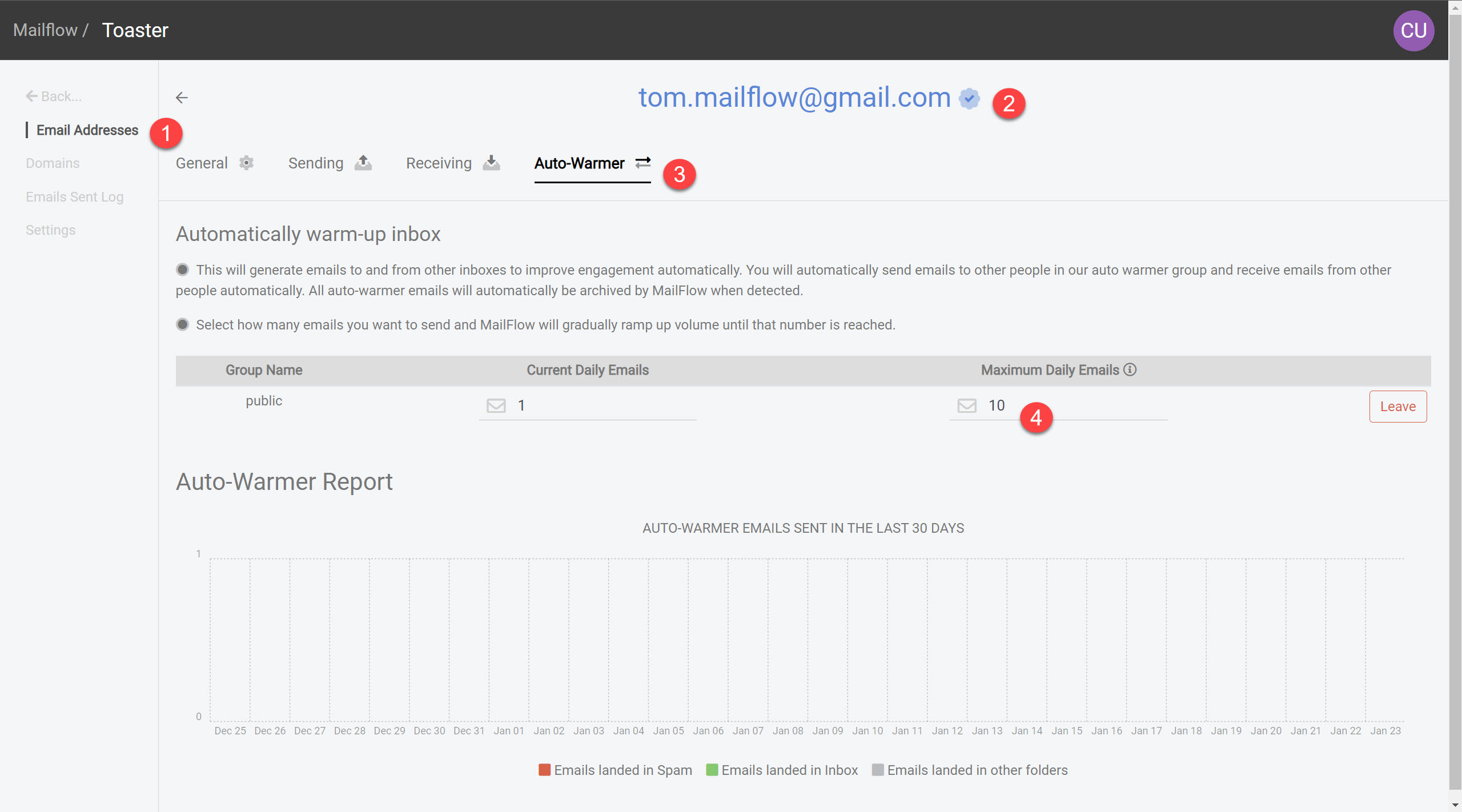1462x812 pixels.
Task: Click the Auto-Warmer swap arrows icon
Action: [x=643, y=163]
